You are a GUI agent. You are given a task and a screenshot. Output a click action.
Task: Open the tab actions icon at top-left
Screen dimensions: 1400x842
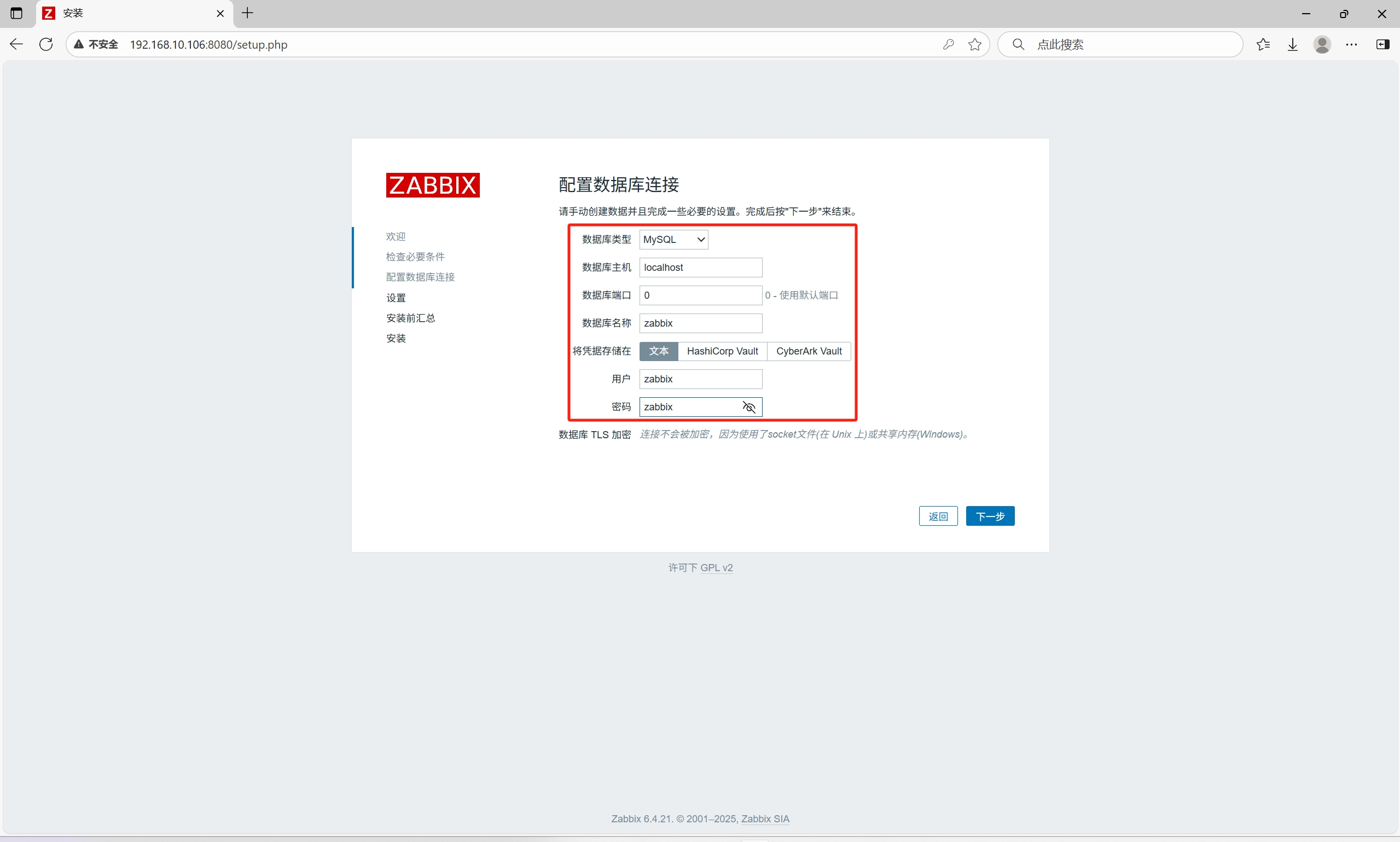coord(16,13)
